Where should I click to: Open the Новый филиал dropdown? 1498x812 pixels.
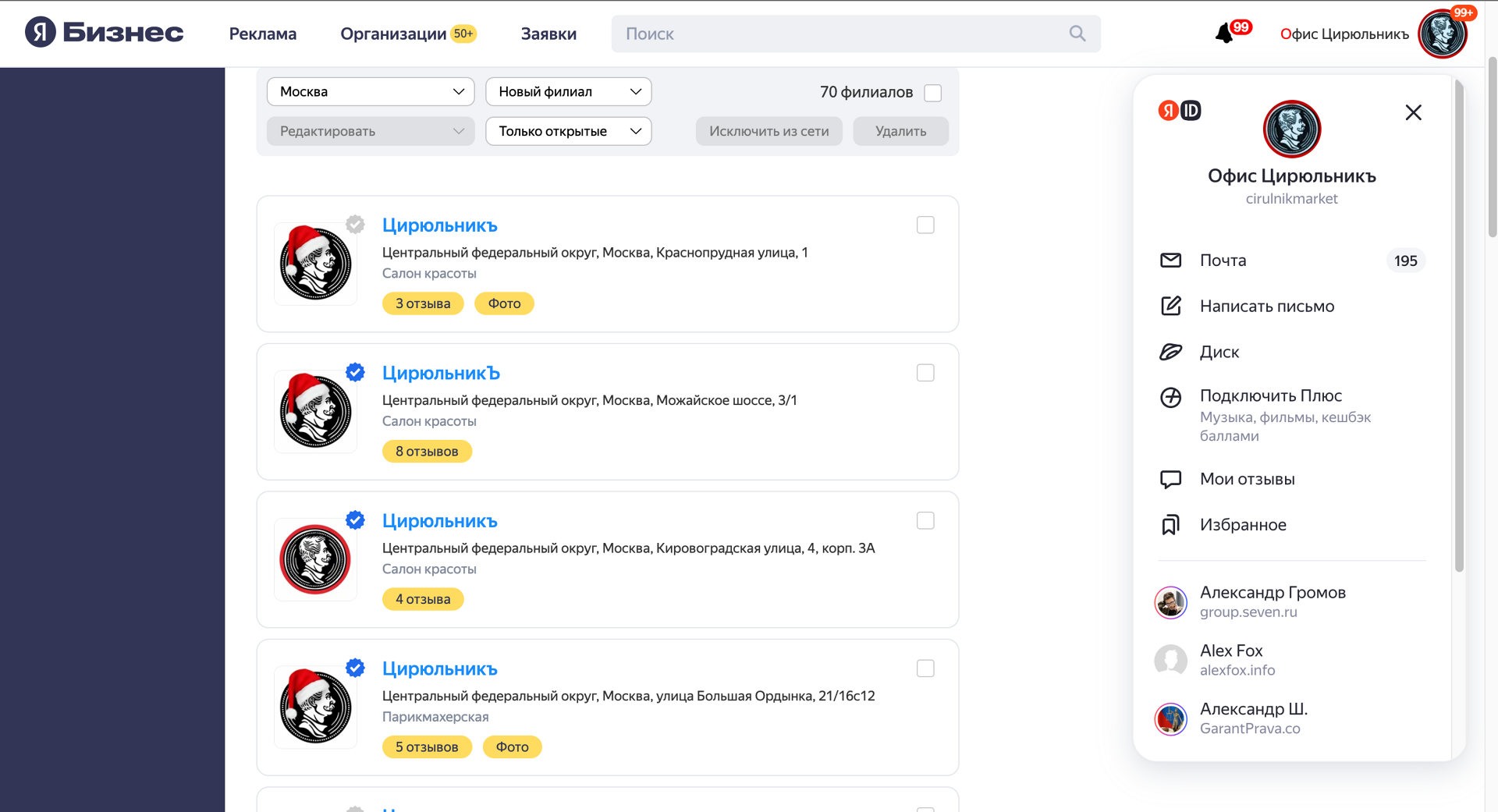click(x=568, y=91)
